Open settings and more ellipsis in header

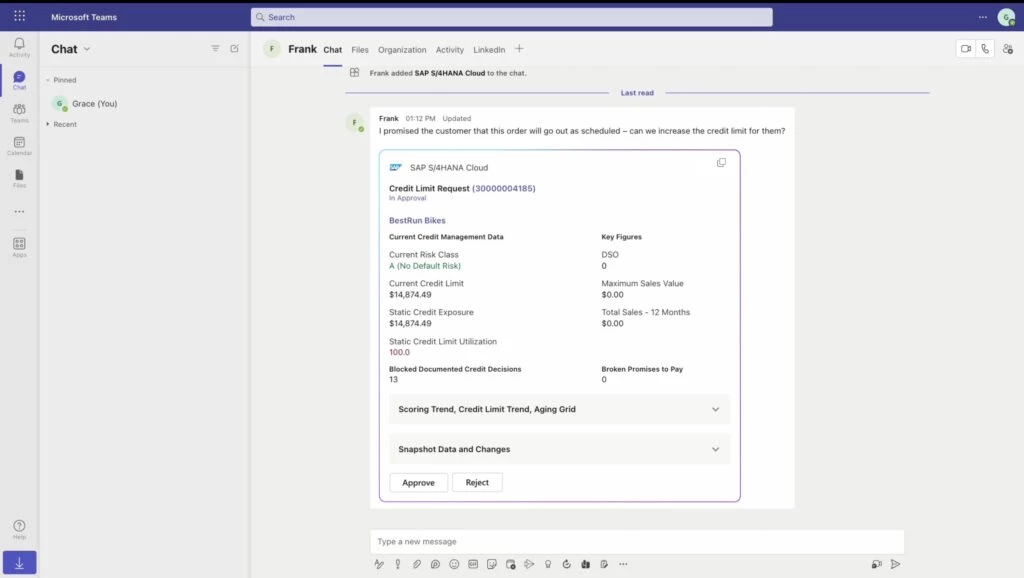[x=982, y=17]
